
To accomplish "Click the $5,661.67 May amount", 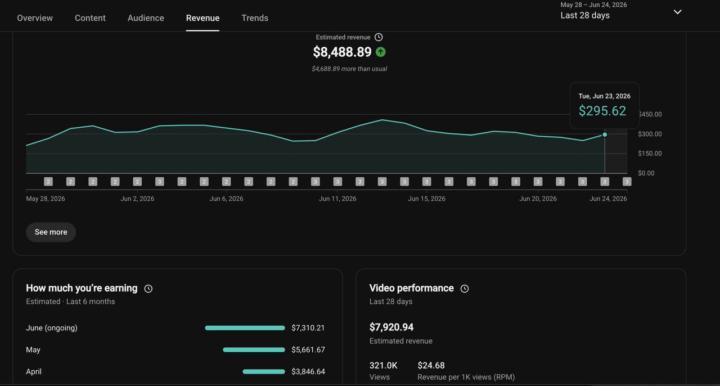I will 308,350.
